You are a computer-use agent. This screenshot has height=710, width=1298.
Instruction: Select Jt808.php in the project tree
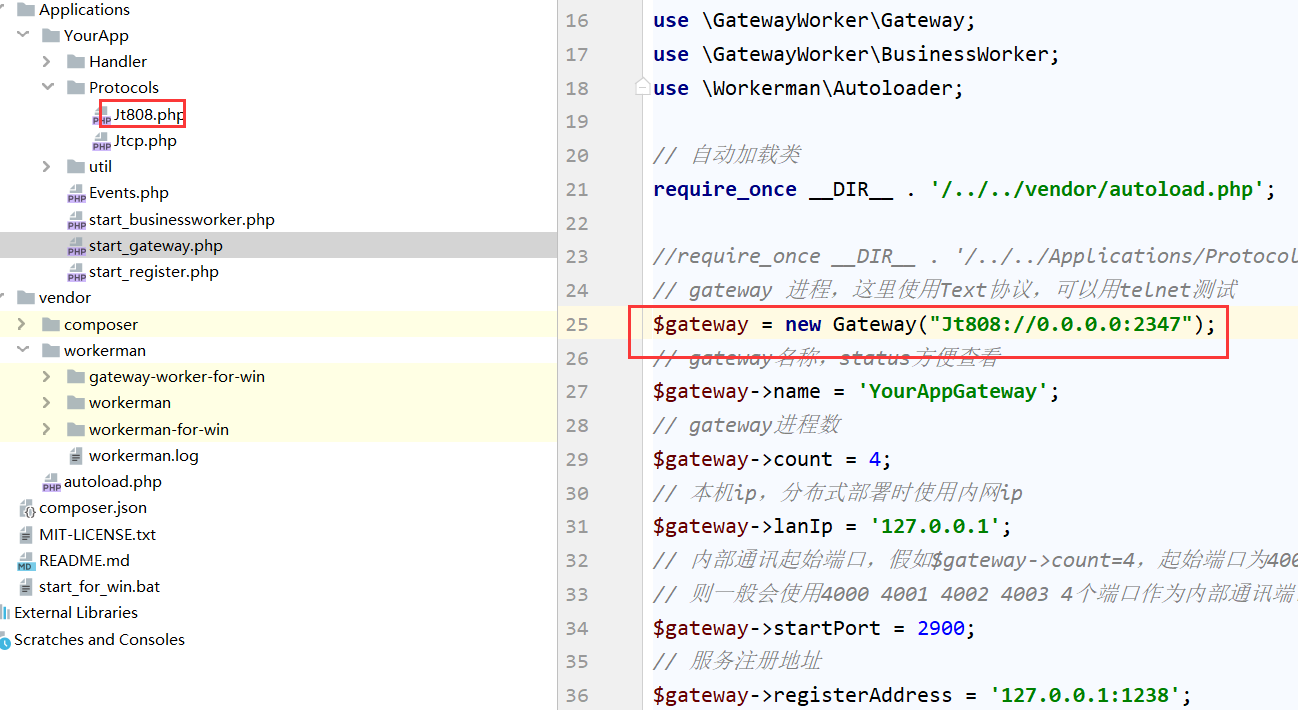click(x=149, y=114)
